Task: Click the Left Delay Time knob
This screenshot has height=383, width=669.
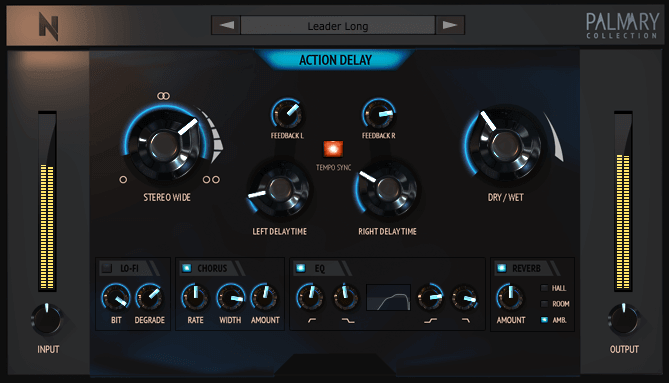Action: point(279,188)
